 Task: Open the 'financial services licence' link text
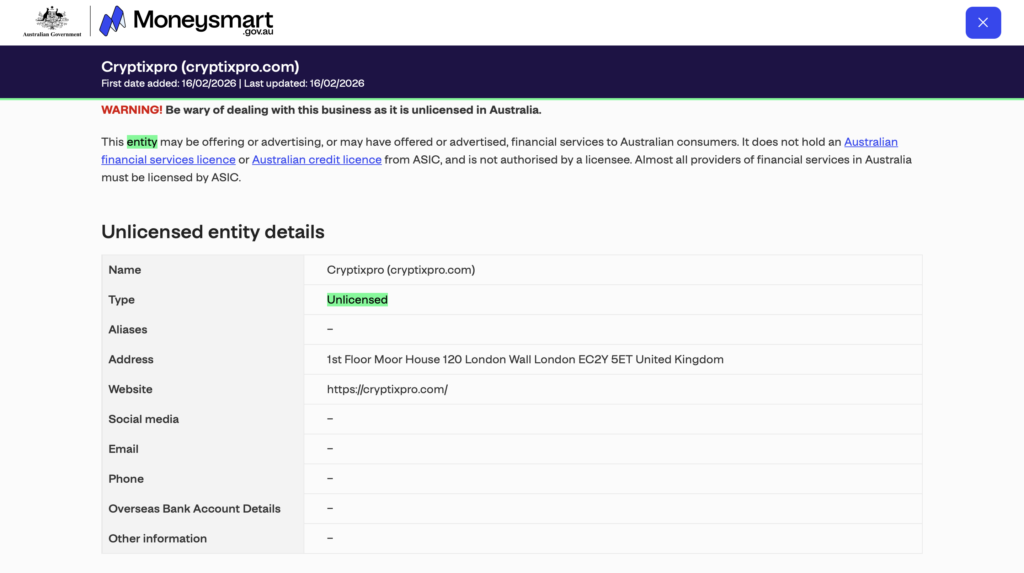[x=168, y=159]
